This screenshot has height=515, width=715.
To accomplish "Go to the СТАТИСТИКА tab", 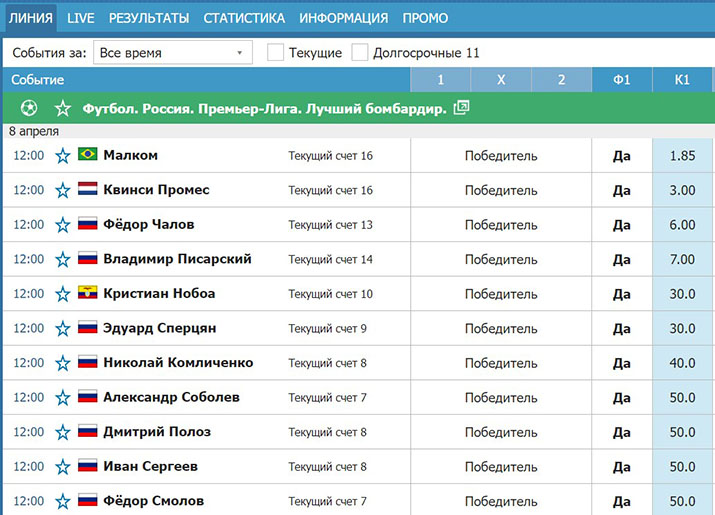I will tap(244, 18).
